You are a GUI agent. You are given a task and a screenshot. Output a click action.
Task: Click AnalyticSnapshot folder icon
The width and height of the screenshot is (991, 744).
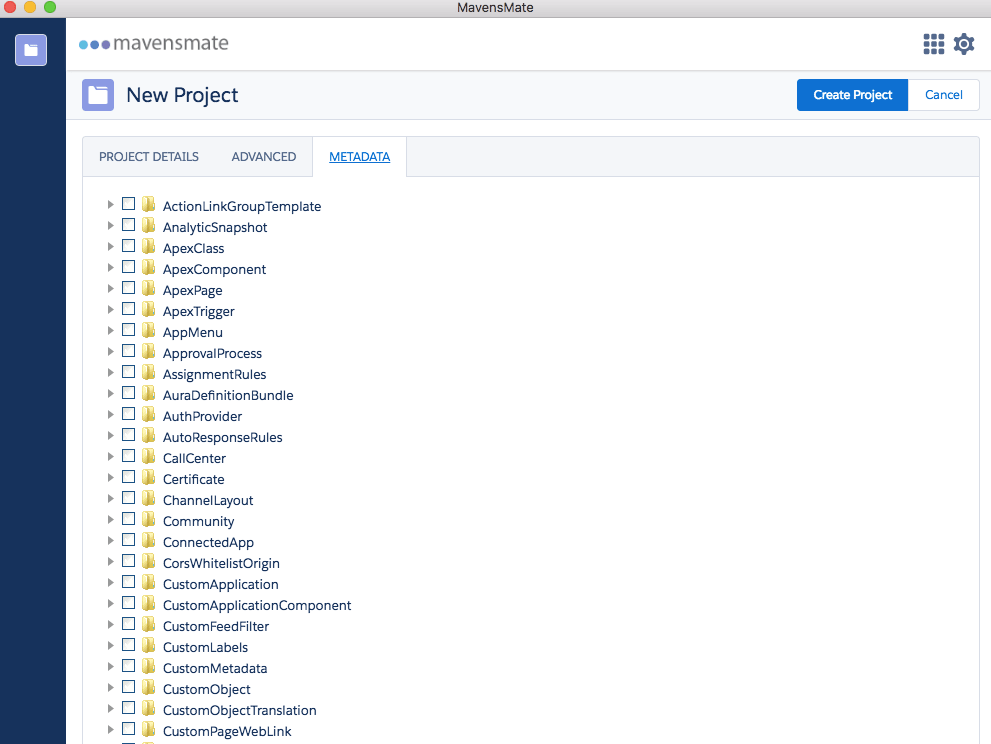coord(149,225)
